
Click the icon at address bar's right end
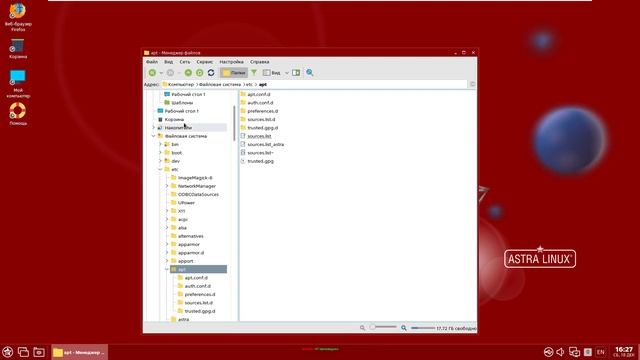(472, 84)
